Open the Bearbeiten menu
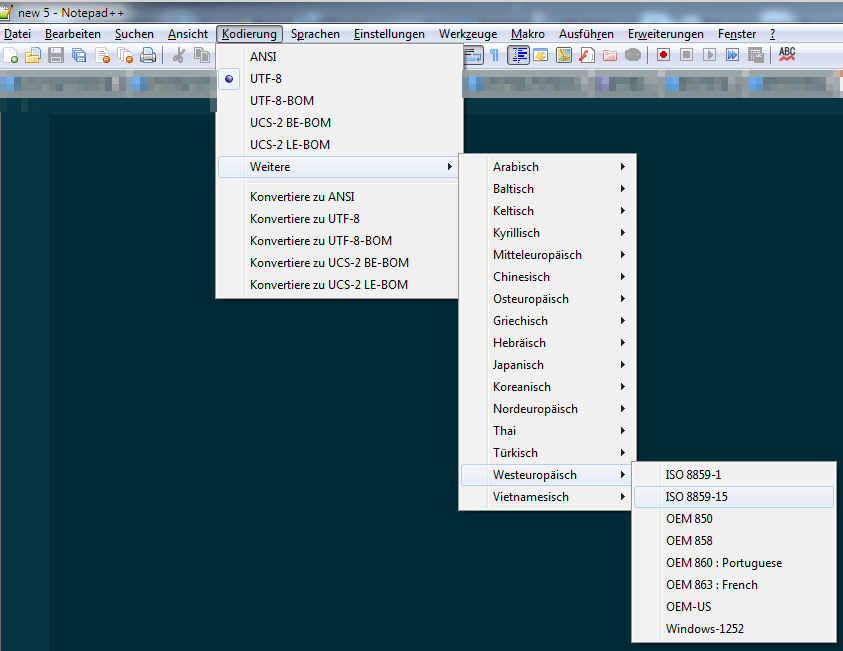The height and width of the screenshot is (651, 843). 73,34
